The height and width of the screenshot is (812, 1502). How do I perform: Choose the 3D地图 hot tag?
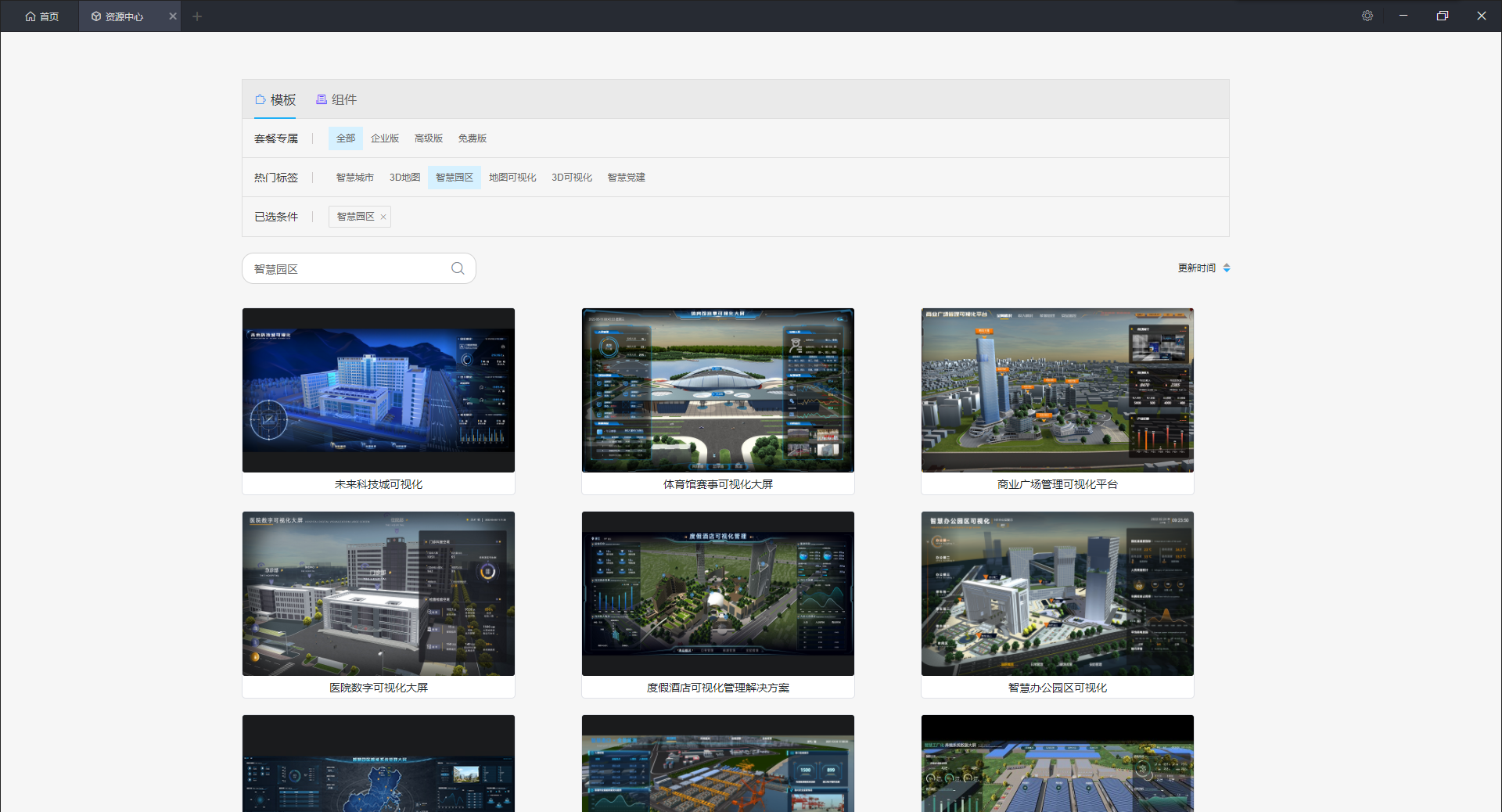405,178
